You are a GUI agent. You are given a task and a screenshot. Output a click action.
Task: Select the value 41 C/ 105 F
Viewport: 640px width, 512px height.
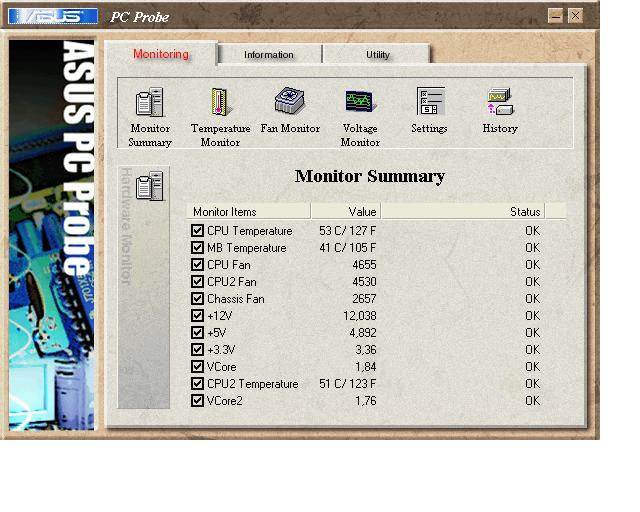point(347,248)
